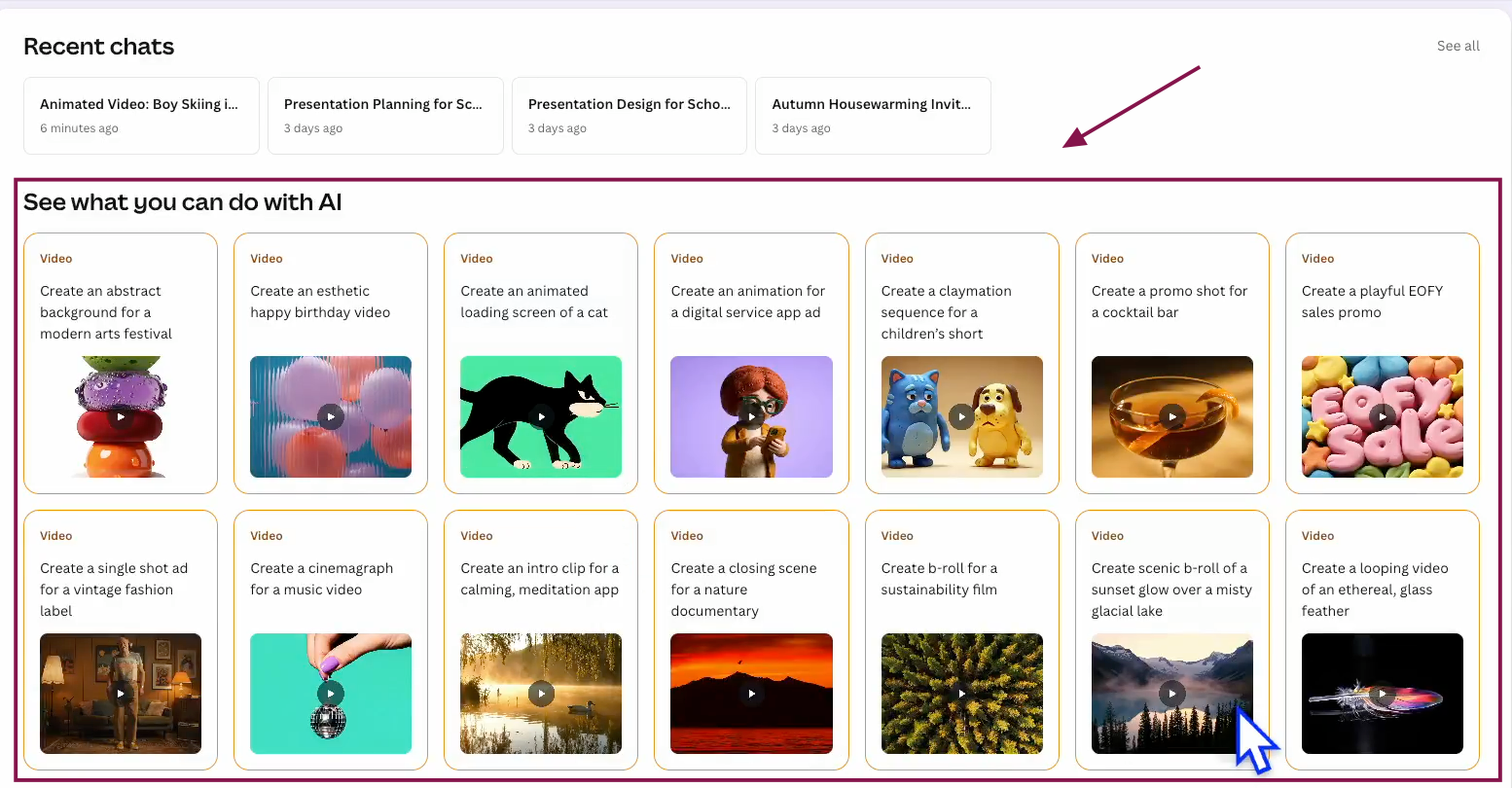Click the 'Recent chats' heading
This screenshot has height=788, width=1512.
[98, 47]
